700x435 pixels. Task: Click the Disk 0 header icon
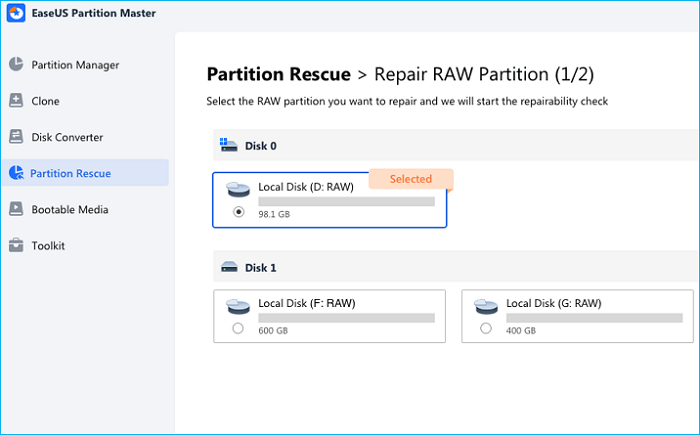pyautogui.click(x=228, y=146)
